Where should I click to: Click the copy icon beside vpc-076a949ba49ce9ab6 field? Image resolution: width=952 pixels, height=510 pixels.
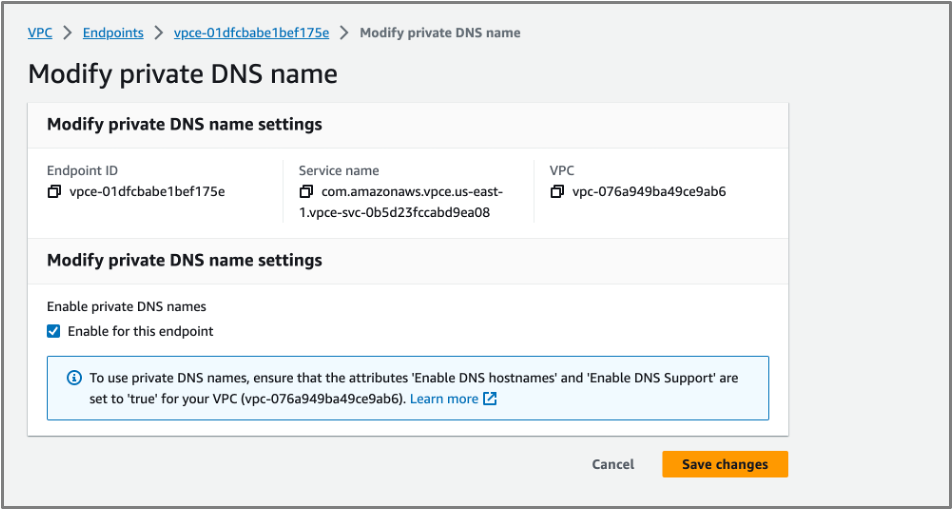pos(557,192)
